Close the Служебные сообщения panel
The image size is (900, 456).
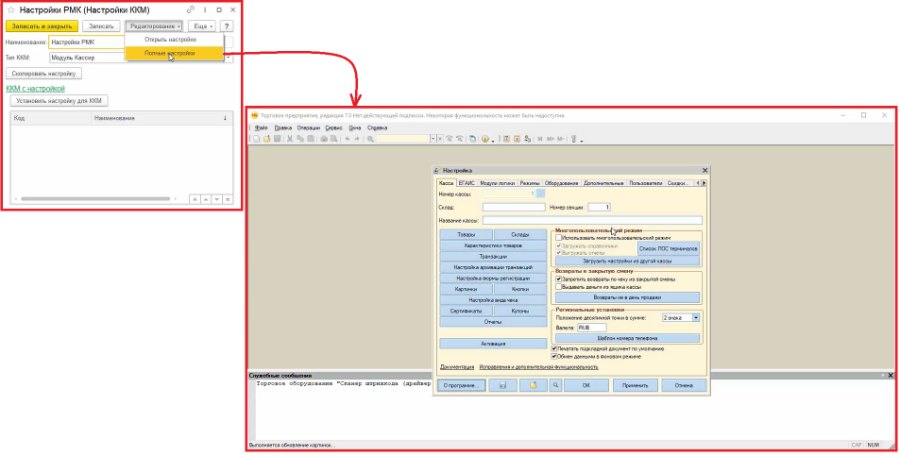890,376
